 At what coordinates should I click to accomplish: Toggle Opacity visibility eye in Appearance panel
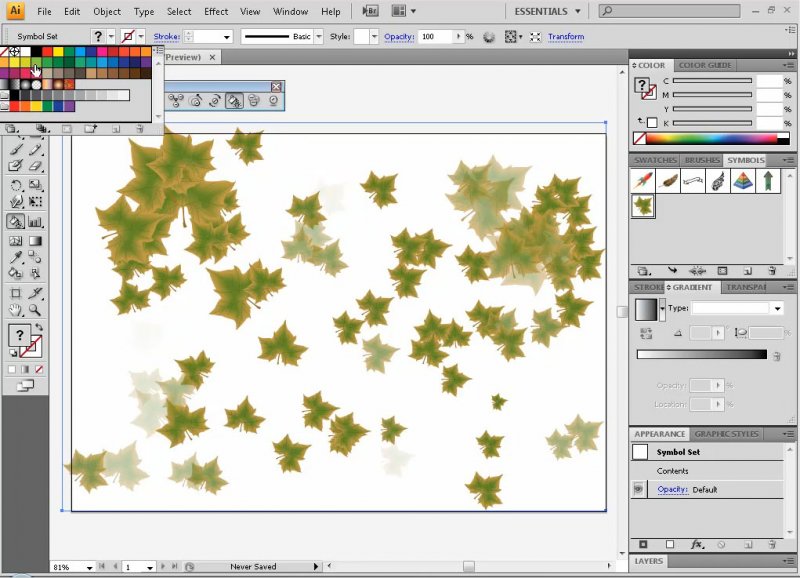[639, 489]
